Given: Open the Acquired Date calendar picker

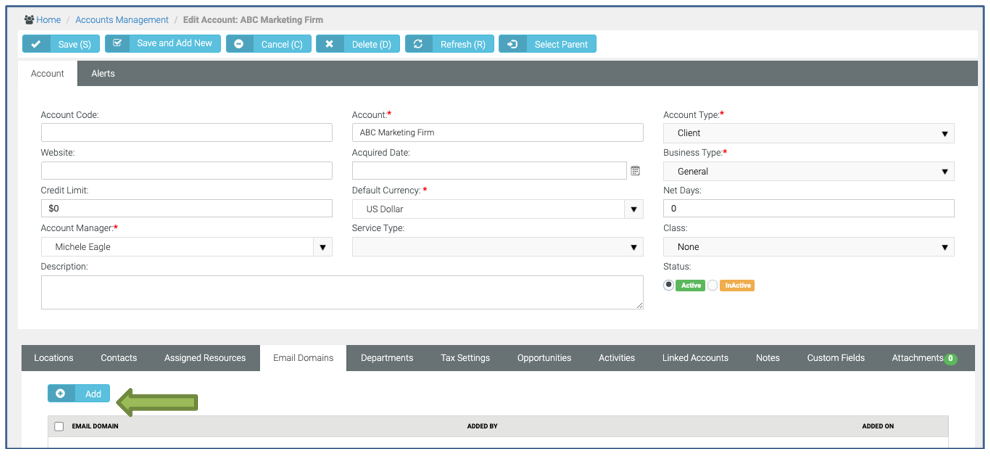Looking at the screenshot, I should pyautogui.click(x=635, y=171).
